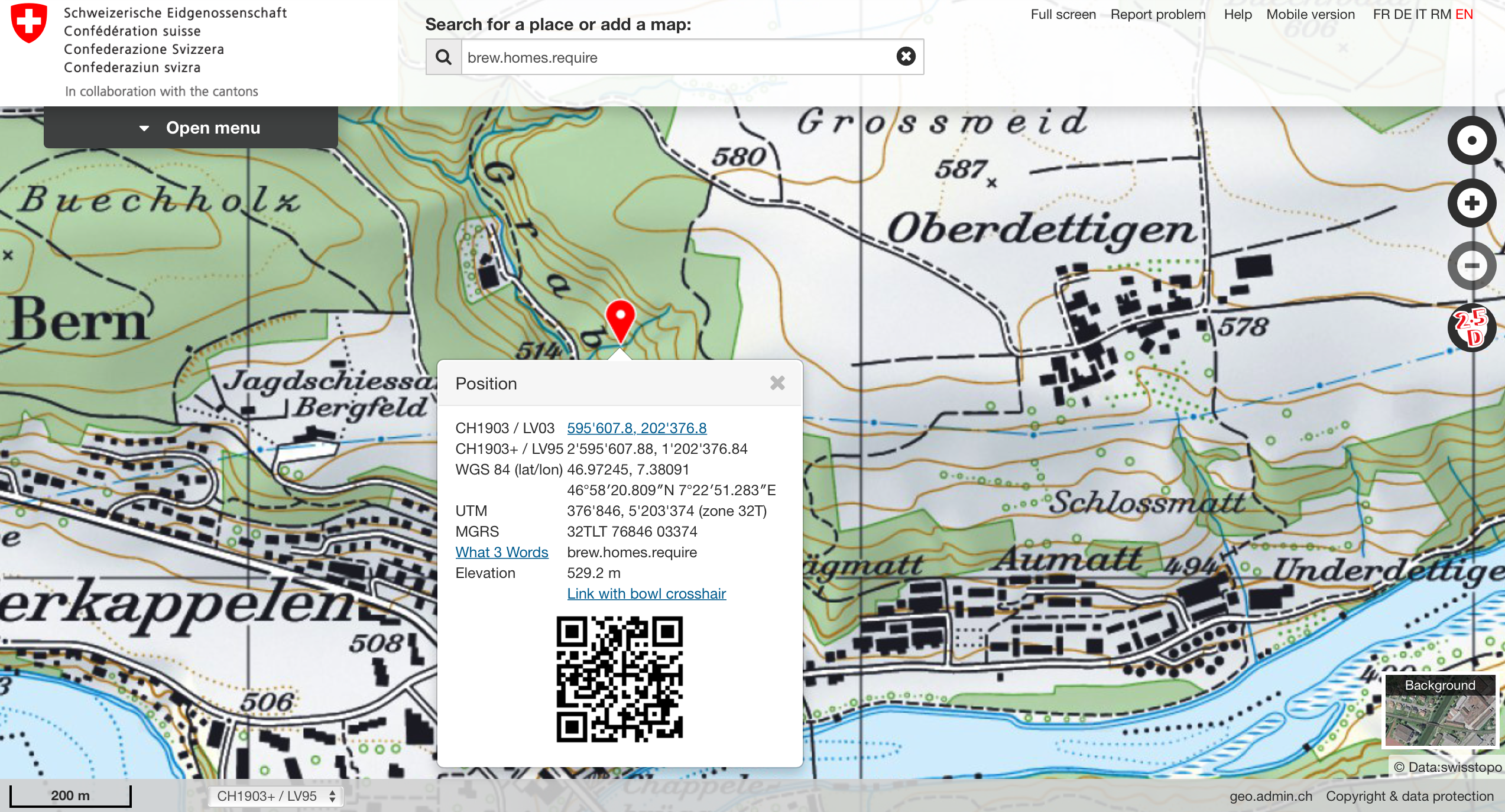Select the LV95 coordinates value text
The image size is (1505, 812).
tap(657, 449)
